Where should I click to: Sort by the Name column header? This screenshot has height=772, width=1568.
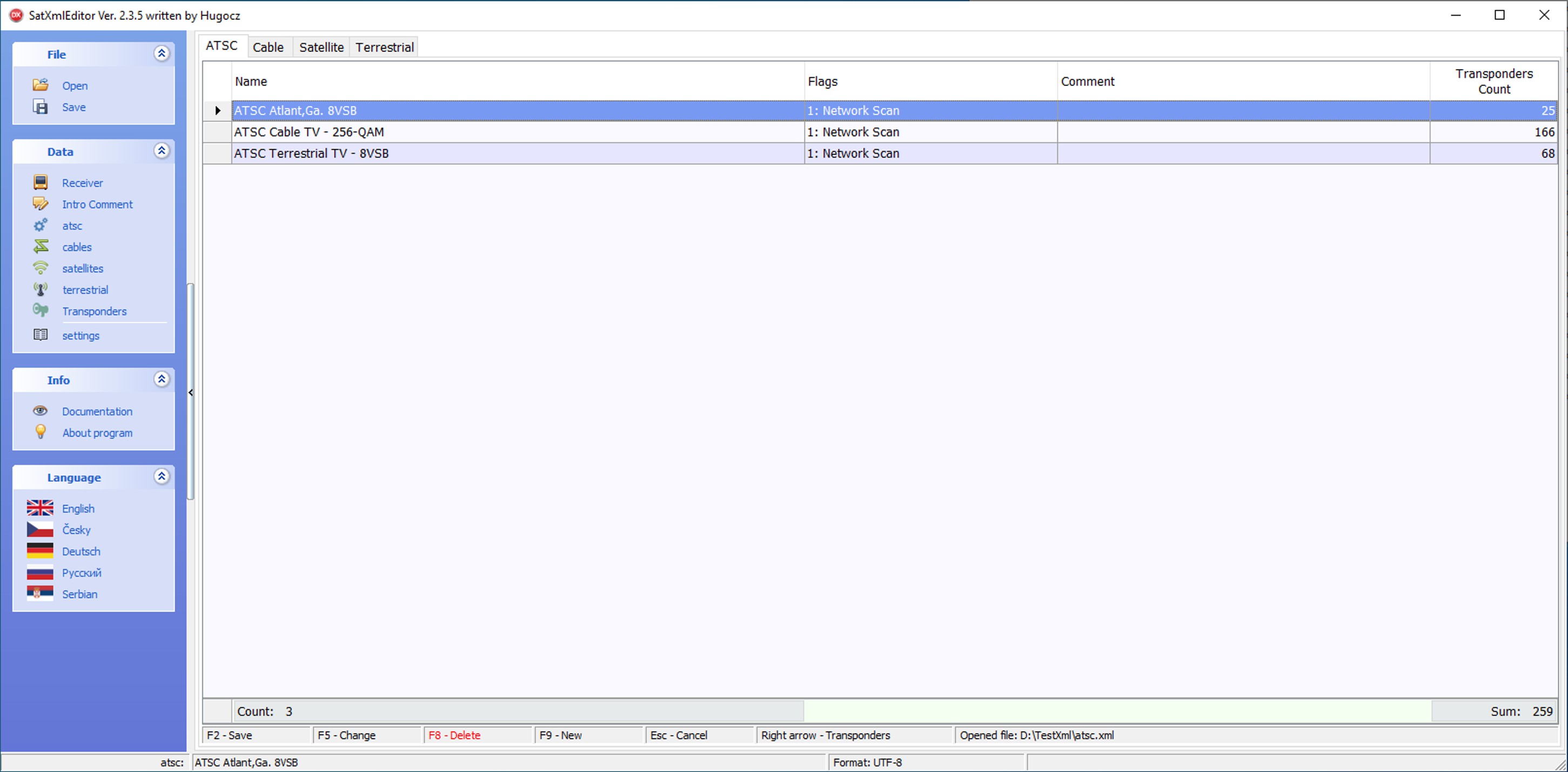pyautogui.click(x=518, y=81)
